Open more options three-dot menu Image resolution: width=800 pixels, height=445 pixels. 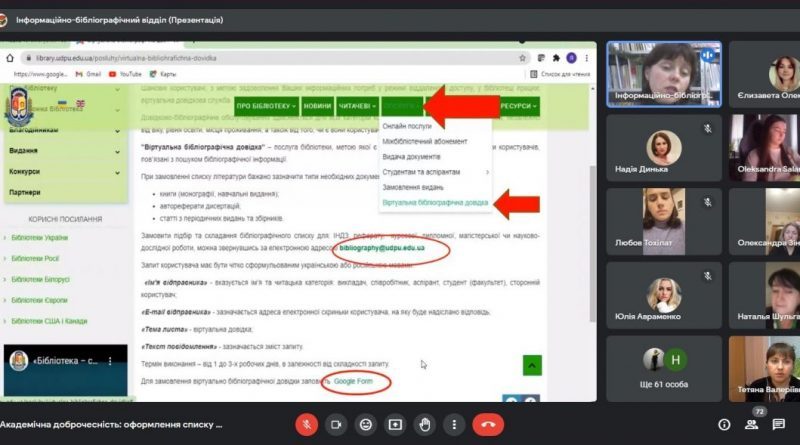(x=454, y=425)
